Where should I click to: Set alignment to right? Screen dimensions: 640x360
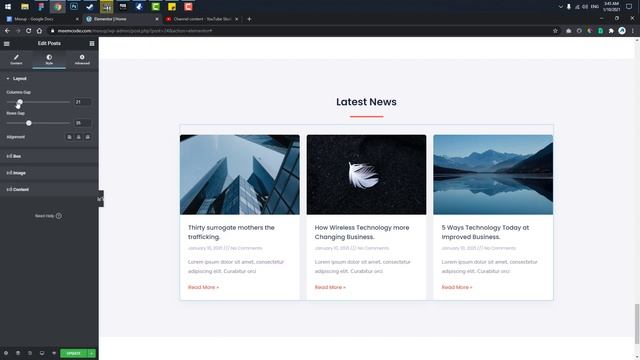click(87, 137)
